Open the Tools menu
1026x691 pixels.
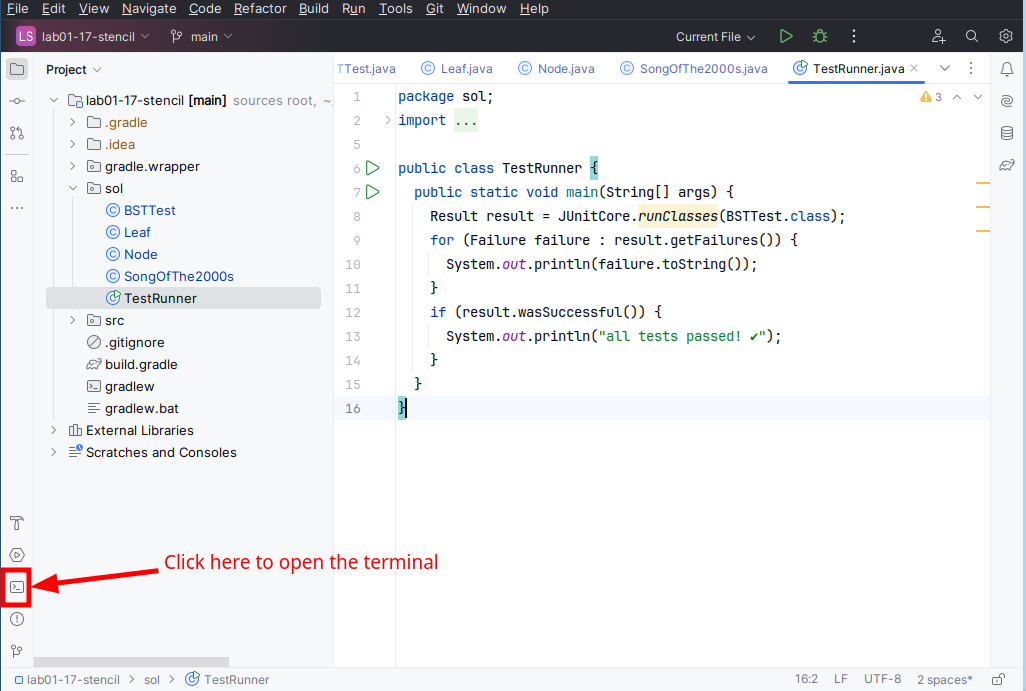coord(395,9)
